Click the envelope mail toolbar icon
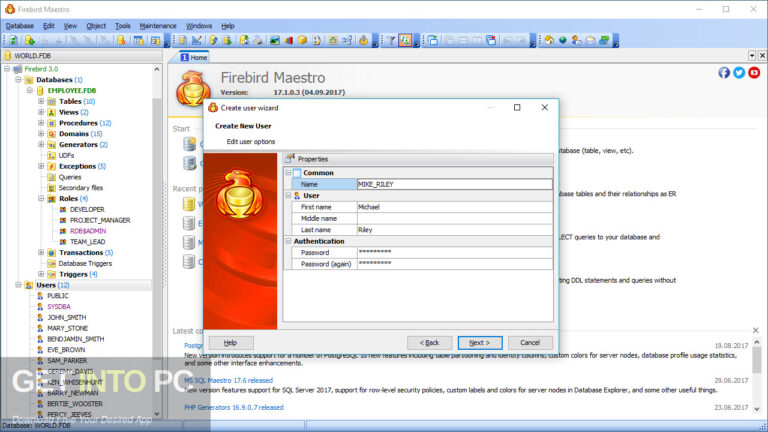This screenshot has height=432, width=768. pos(590,41)
